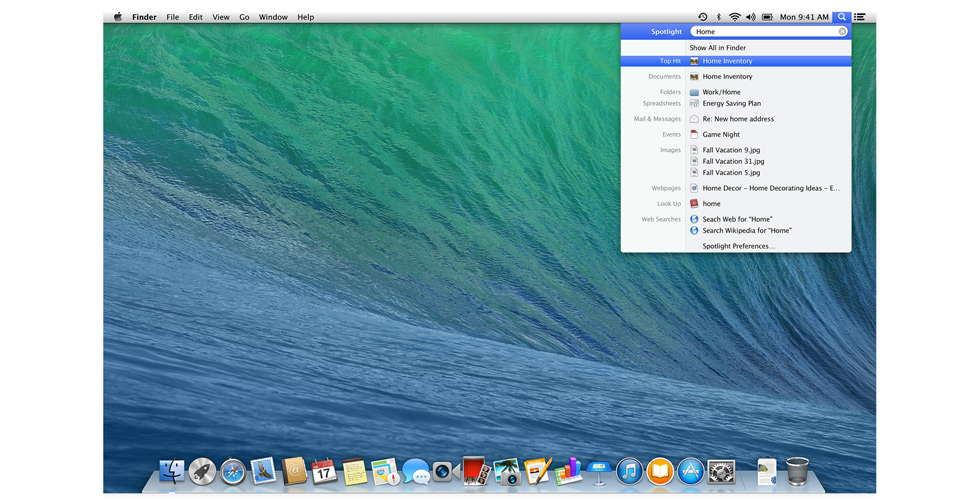Image resolution: width=972 pixels, height=500 pixels.
Task: Open the Finder menu in menu bar
Action: tap(144, 17)
